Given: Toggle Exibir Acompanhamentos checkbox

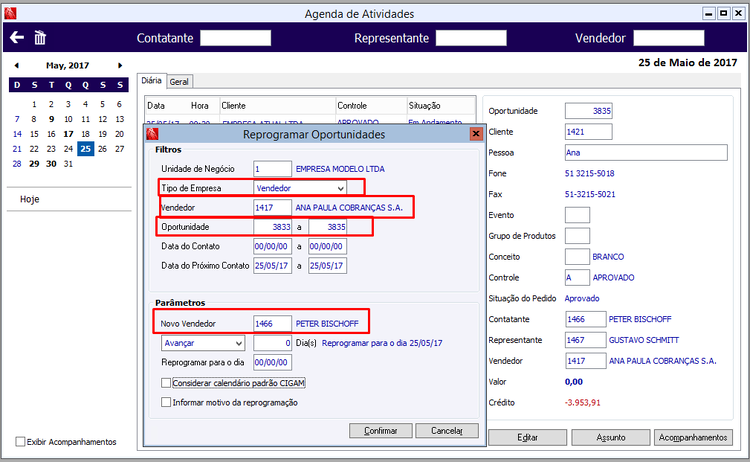Looking at the screenshot, I should (x=20, y=441).
